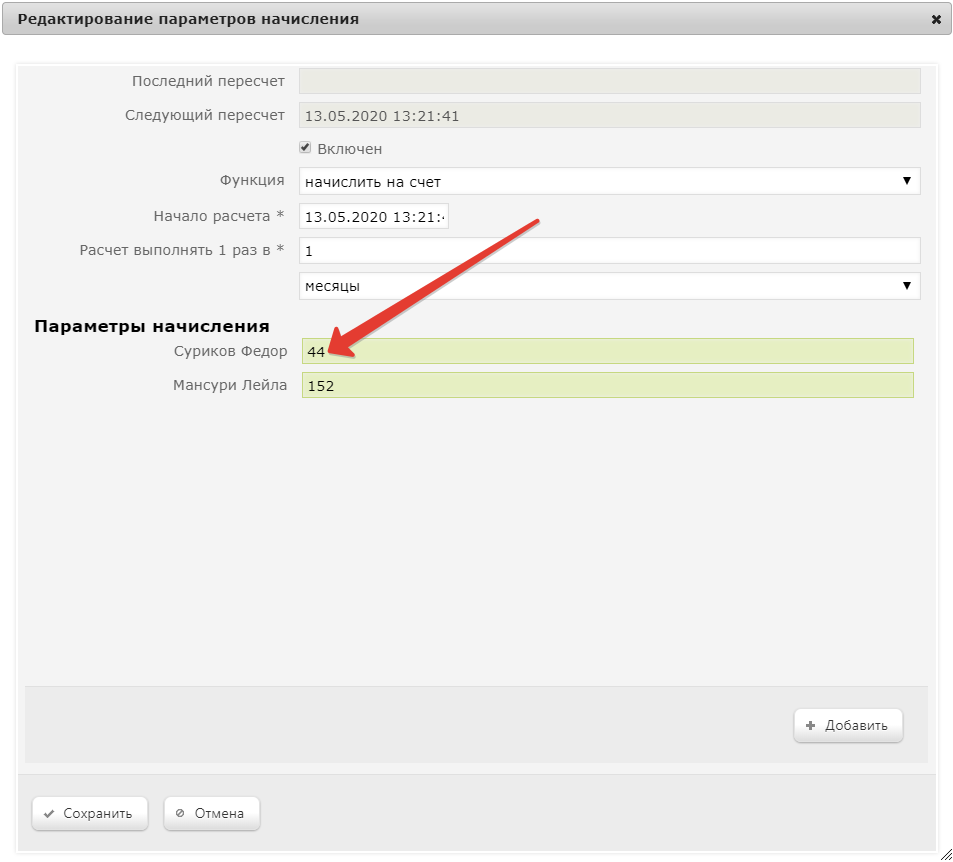Viewport: 953px width, 862px height.
Task: Click the Отмена button
Action: [212, 813]
